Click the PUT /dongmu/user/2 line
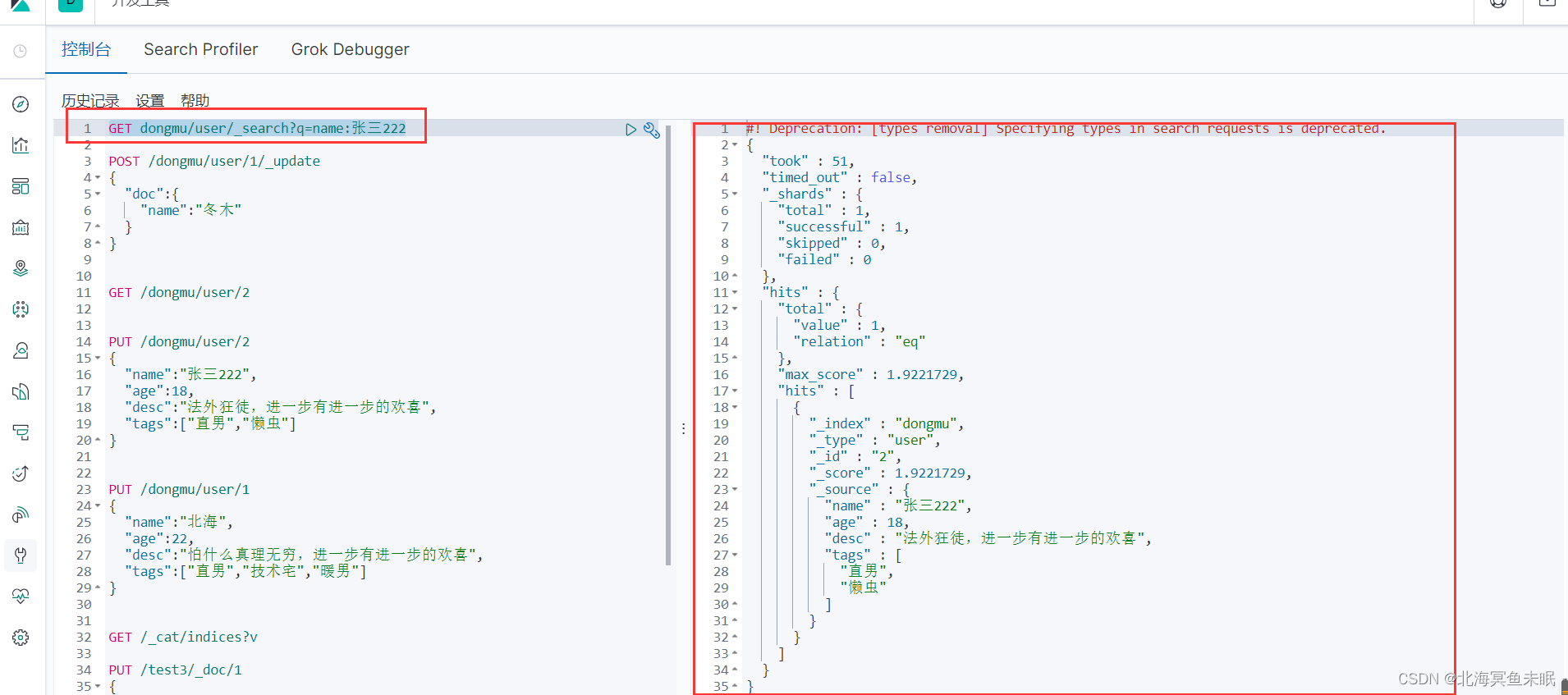This screenshot has height=695, width=1568. pyautogui.click(x=179, y=341)
